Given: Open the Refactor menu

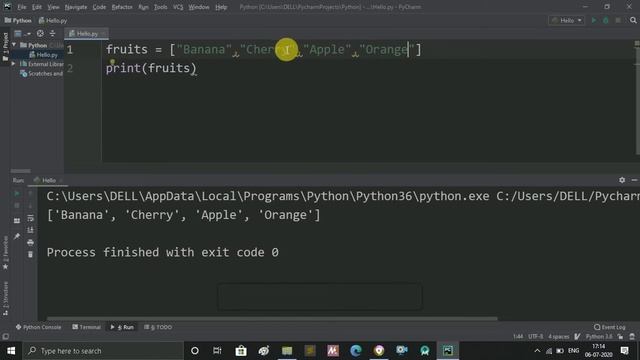Looking at the screenshot, I should pyautogui.click(x=122, y=7).
